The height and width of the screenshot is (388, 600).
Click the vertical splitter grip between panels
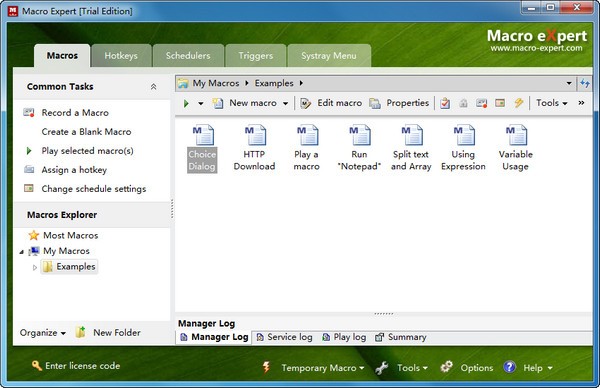point(172,209)
